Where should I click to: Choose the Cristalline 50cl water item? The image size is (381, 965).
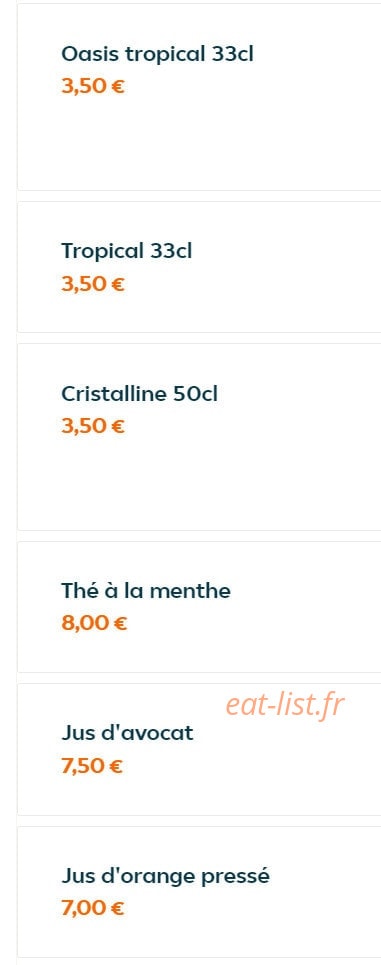(x=139, y=394)
